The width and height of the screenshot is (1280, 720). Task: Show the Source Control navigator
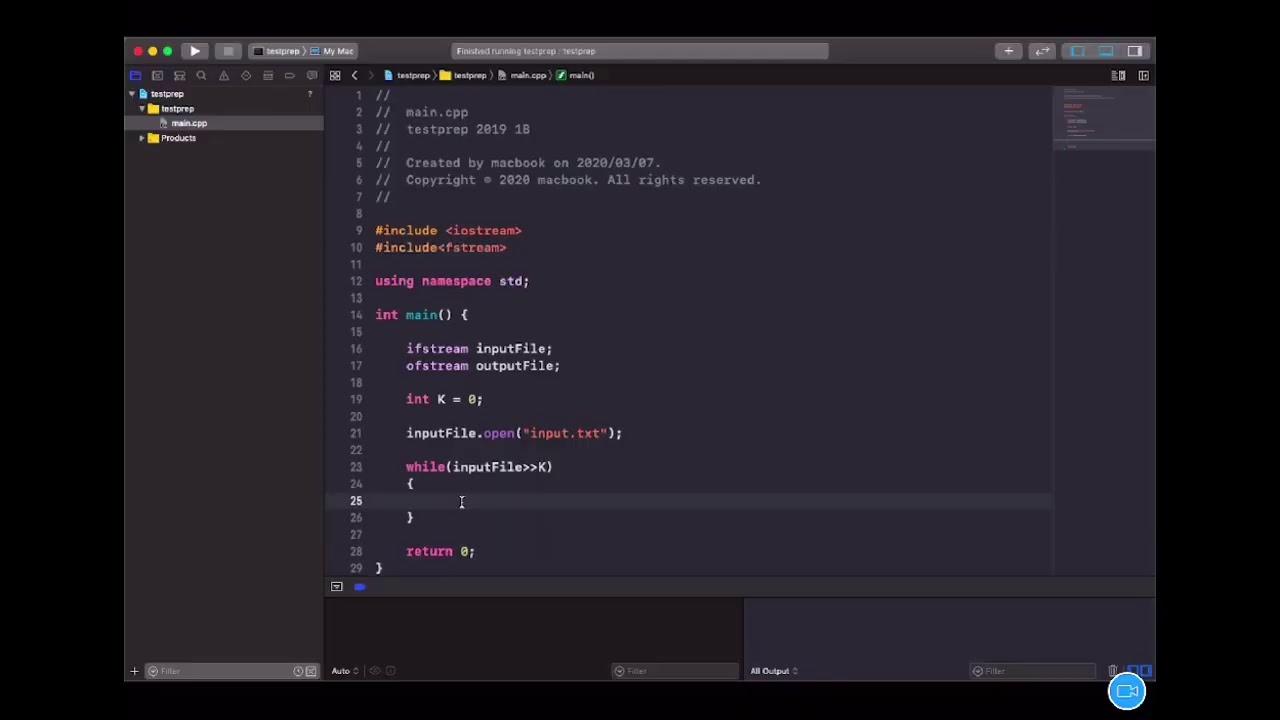coord(157,75)
